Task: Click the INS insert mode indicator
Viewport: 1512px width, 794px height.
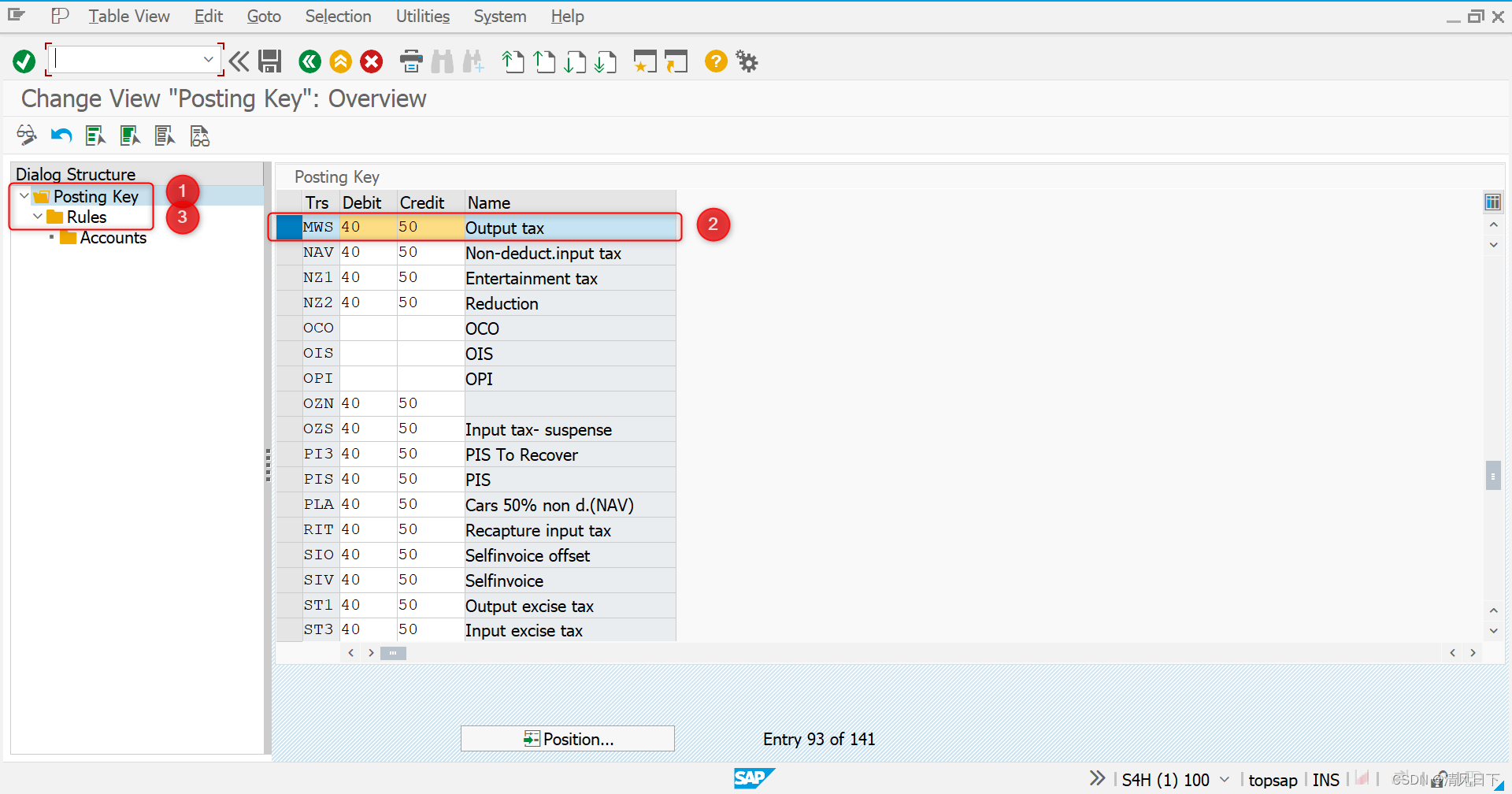Action: 1326,780
